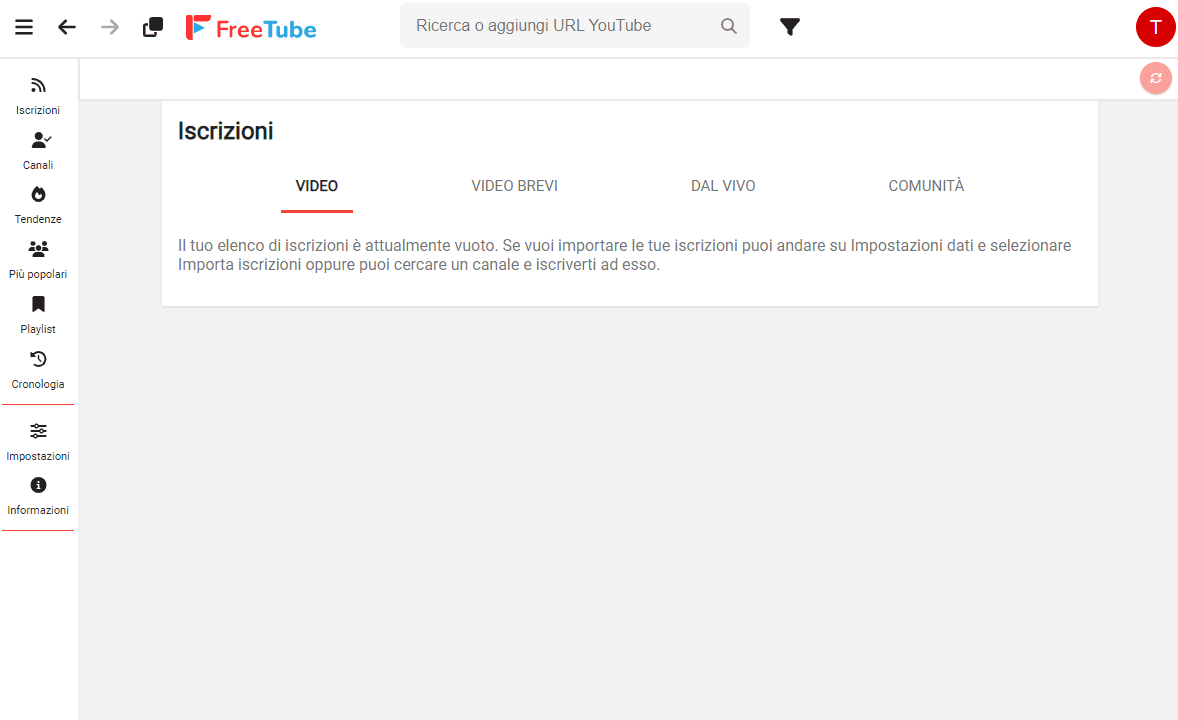Viewport: 1178px width, 720px height.
Task: Open a new window via the duplicate icon
Action: 153,27
